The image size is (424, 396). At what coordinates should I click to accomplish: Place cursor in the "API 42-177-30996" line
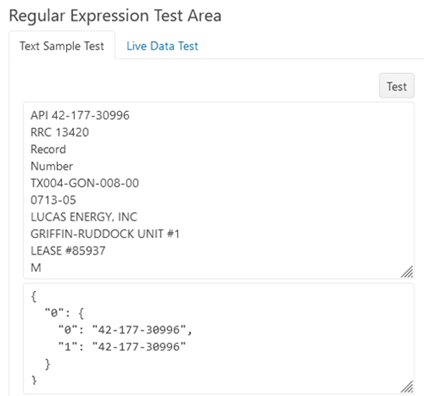pos(80,115)
